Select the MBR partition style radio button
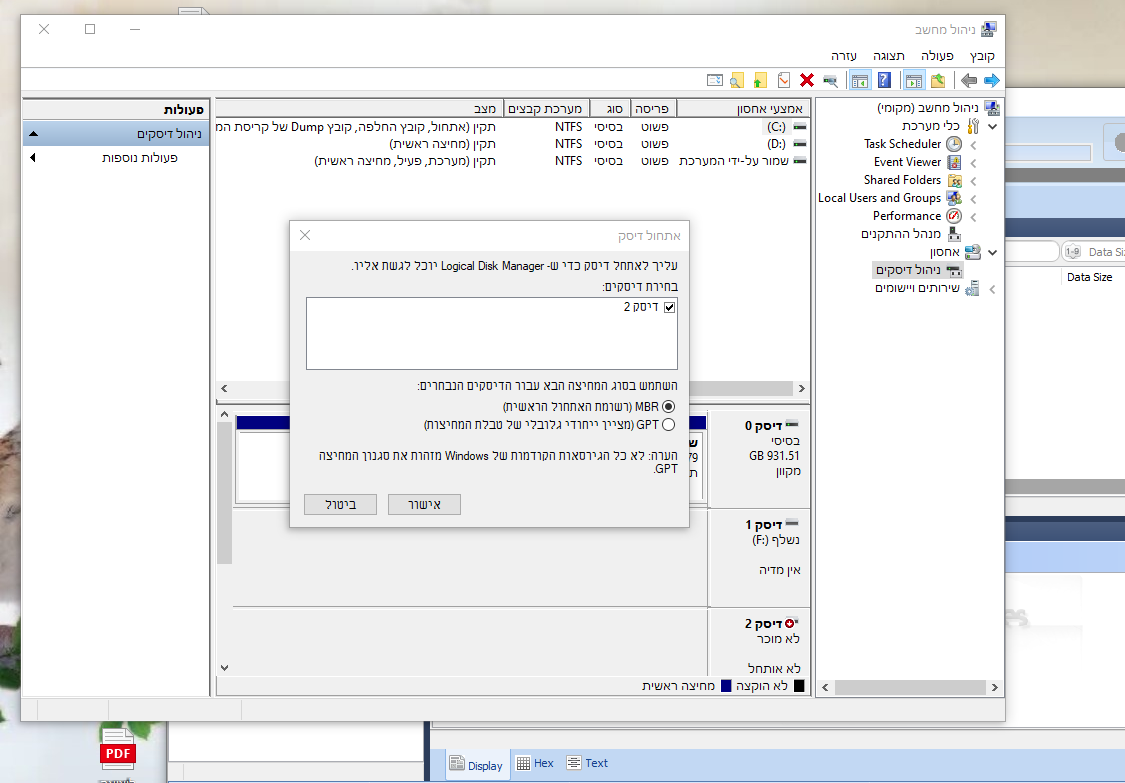This screenshot has height=783, width=1125. tap(669, 406)
